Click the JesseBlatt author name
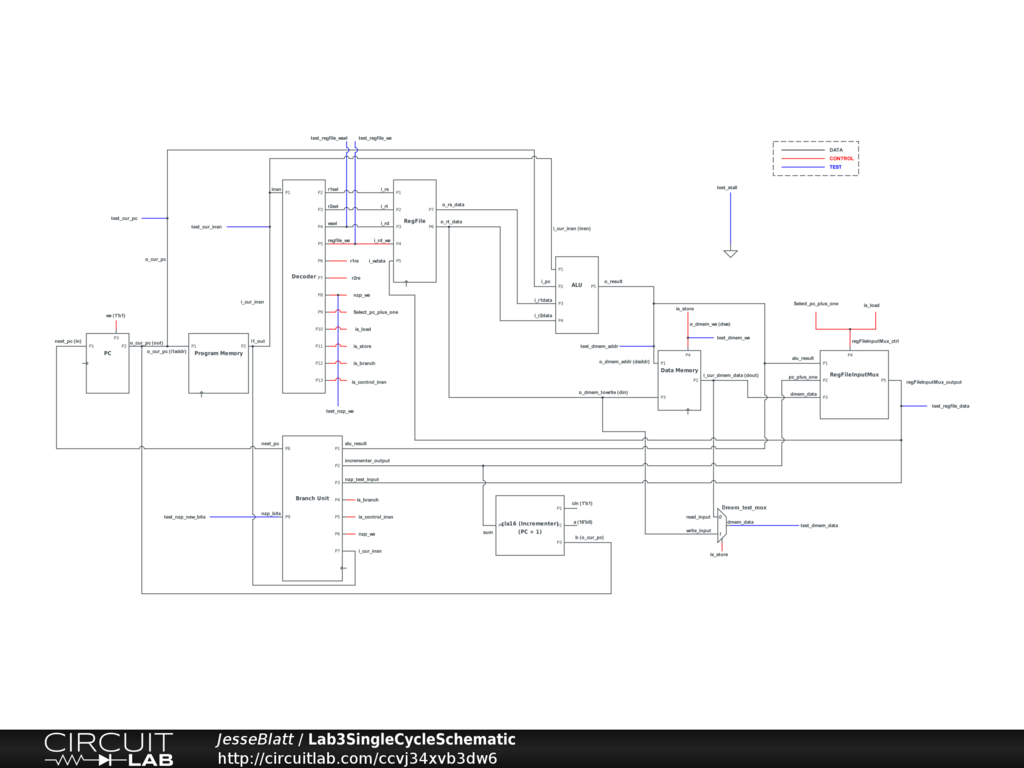Viewport: 1024px width, 768px height. [x=254, y=739]
